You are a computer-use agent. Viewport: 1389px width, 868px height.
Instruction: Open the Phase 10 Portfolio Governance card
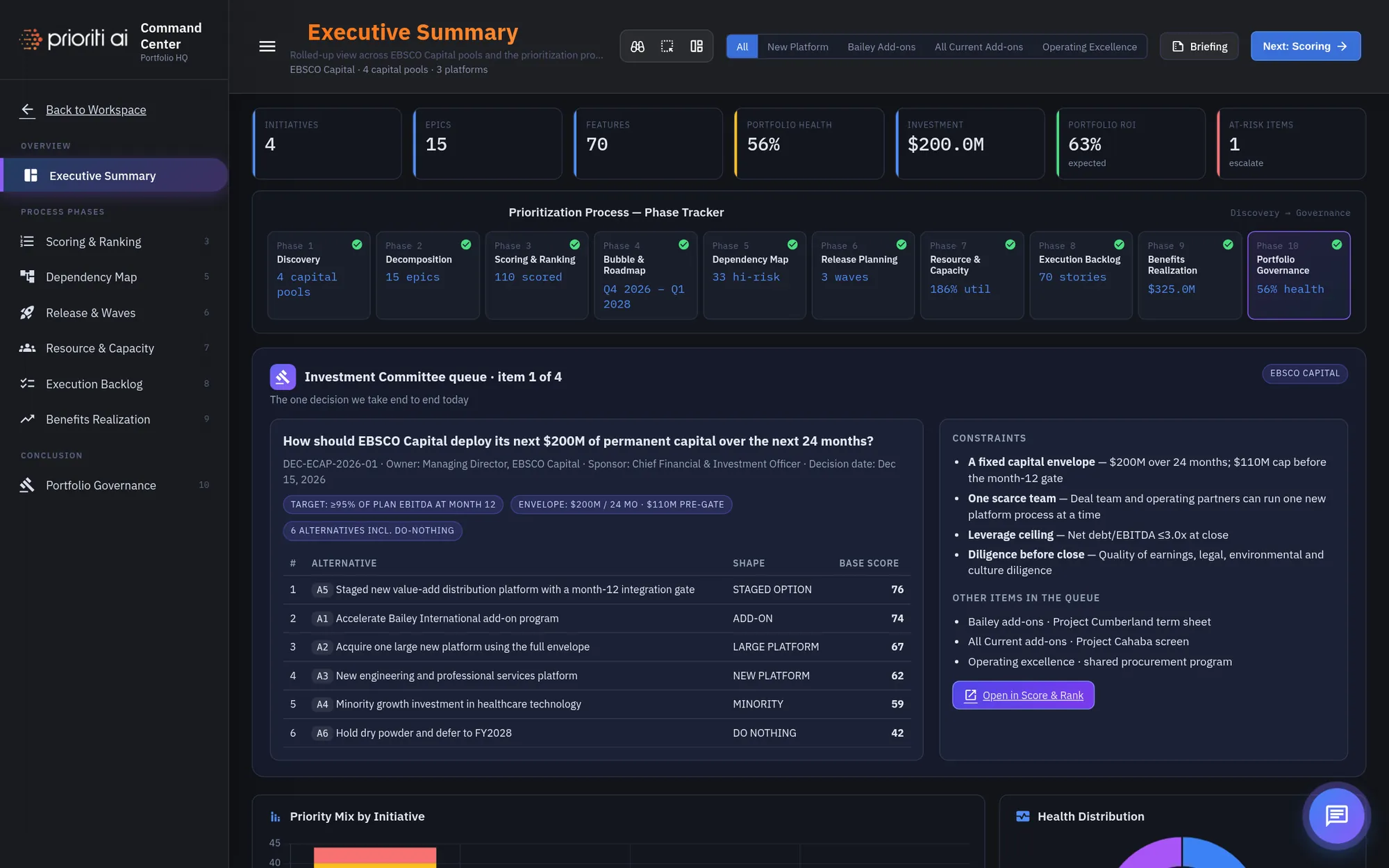tap(1298, 275)
